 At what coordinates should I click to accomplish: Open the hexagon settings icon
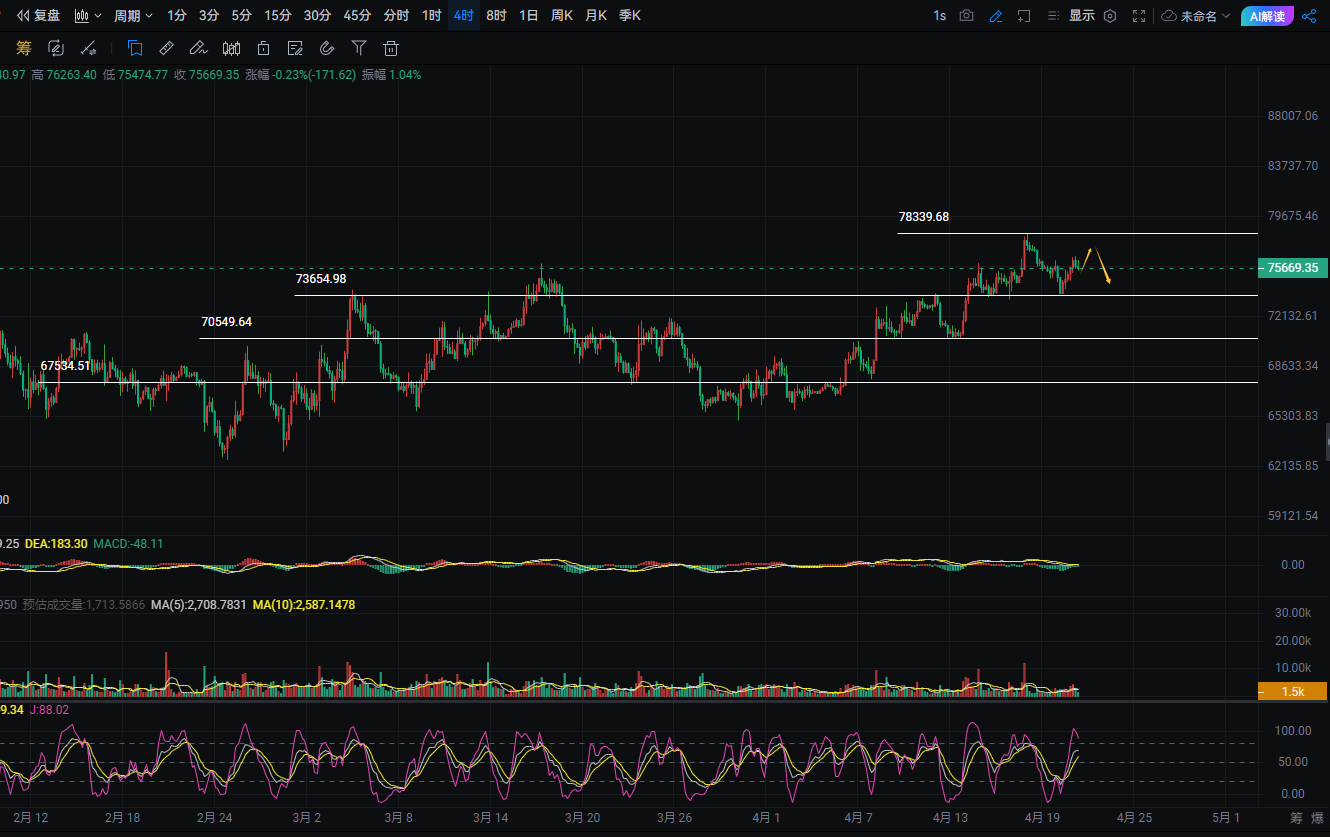[1109, 16]
